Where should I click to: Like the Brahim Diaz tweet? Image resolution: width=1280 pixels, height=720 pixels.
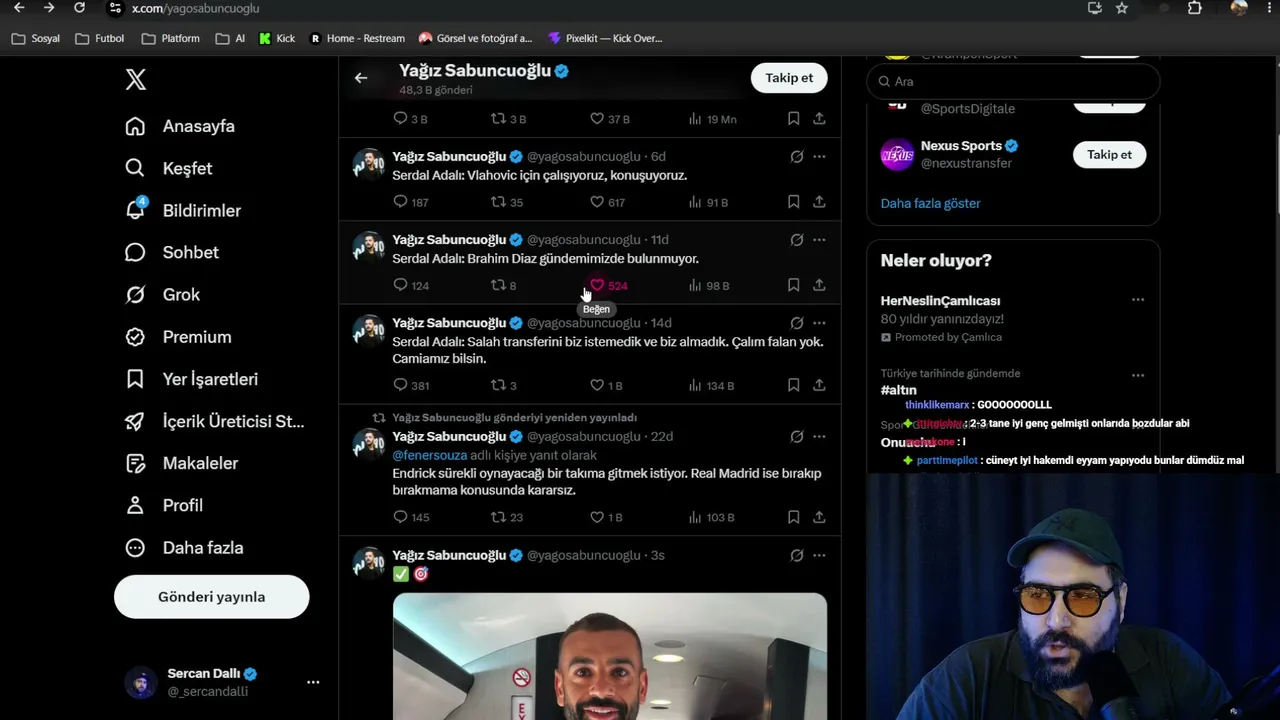(608, 285)
